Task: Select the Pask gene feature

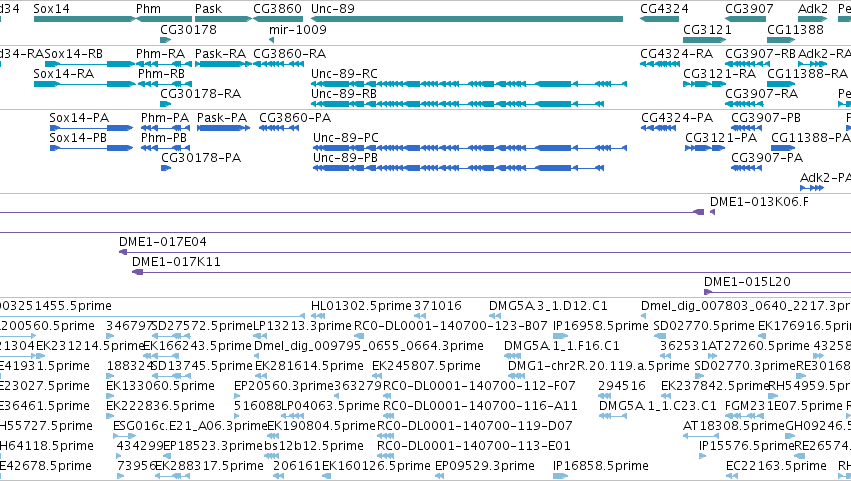Action: [x=224, y=19]
